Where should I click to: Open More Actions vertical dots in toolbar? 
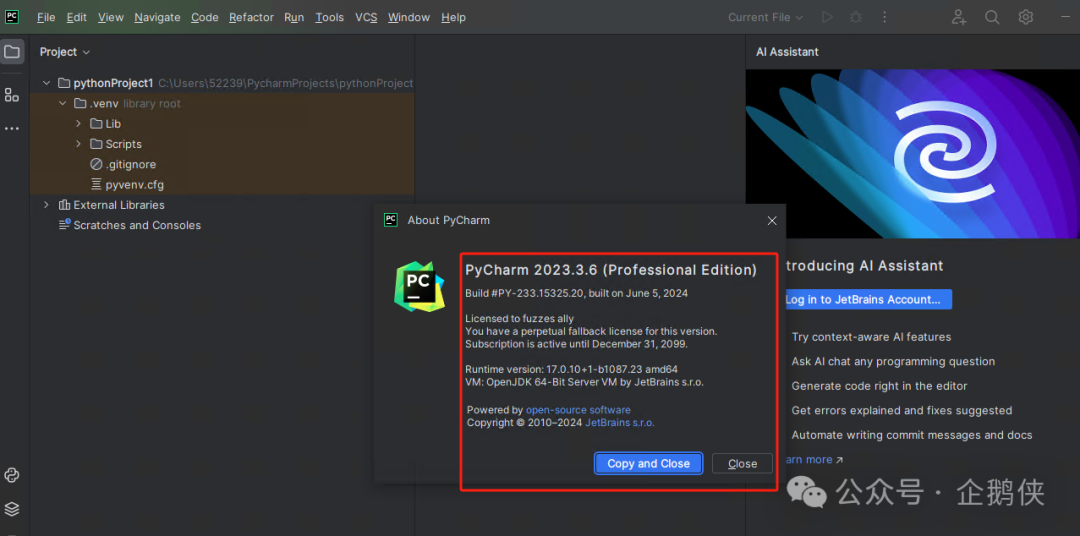tap(885, 17)
